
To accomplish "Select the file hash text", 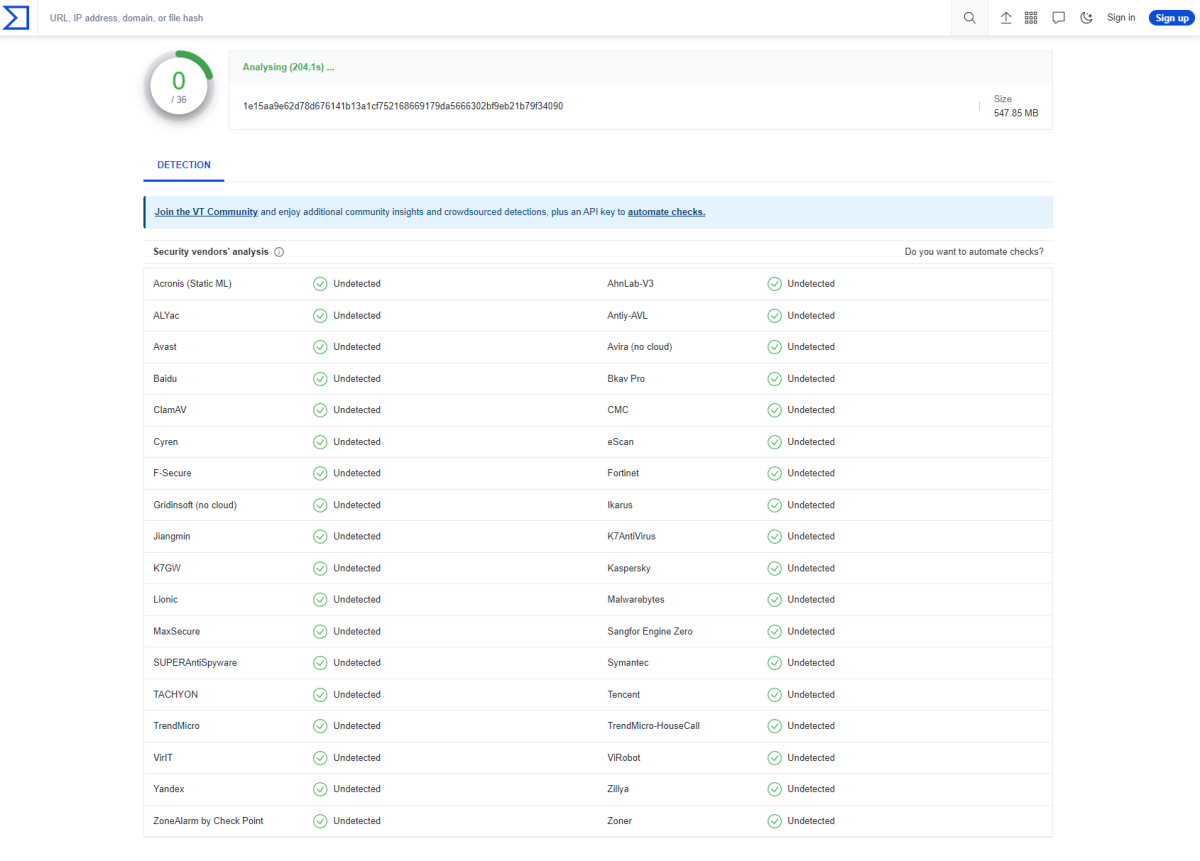I will coord(403,106).
